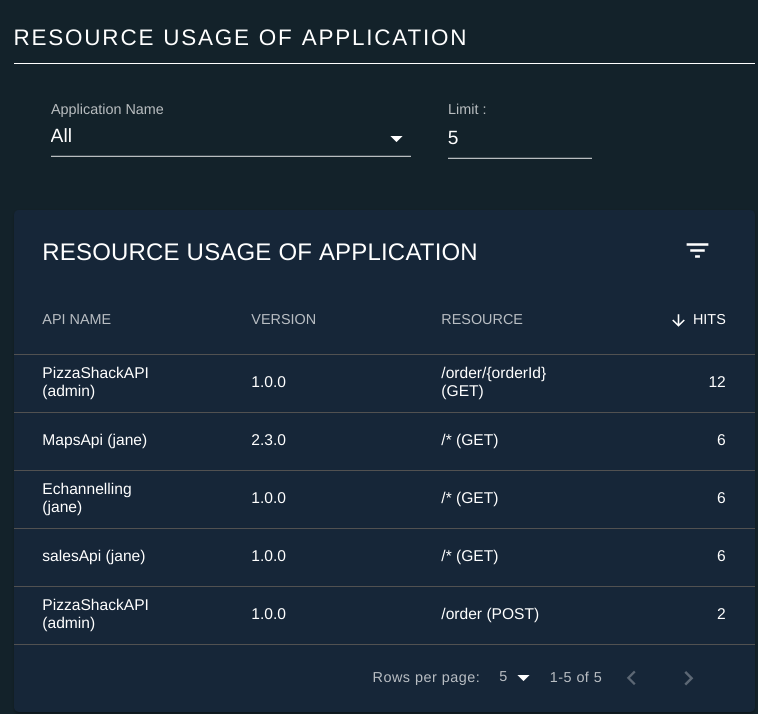The image size is (758, 714).
Task: Open the table filter icon
Action: (697, 250)
